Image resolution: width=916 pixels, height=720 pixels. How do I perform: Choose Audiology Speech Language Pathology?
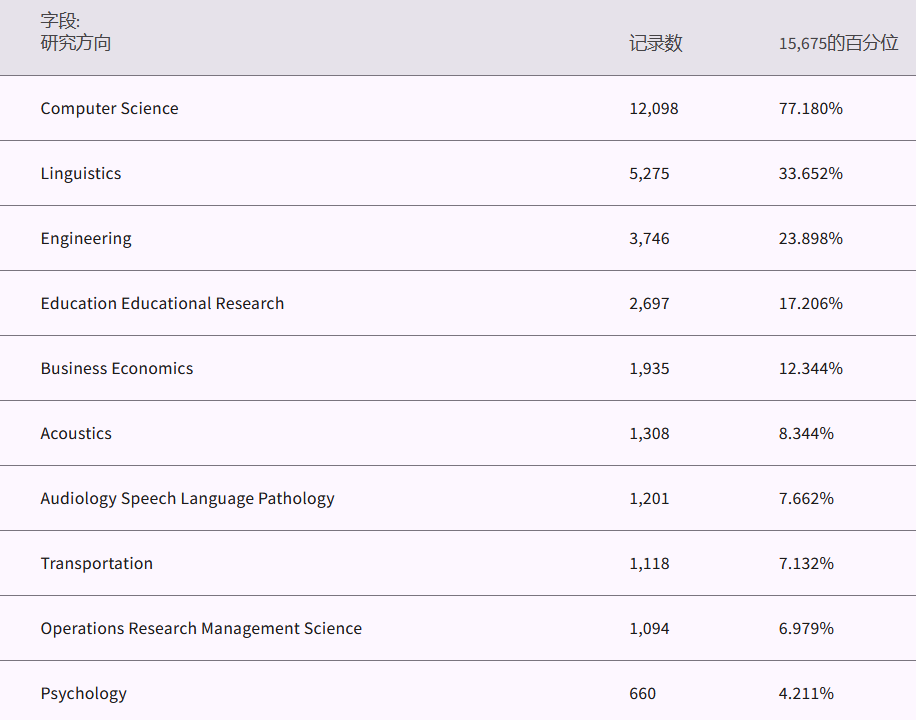click(187, 498)
